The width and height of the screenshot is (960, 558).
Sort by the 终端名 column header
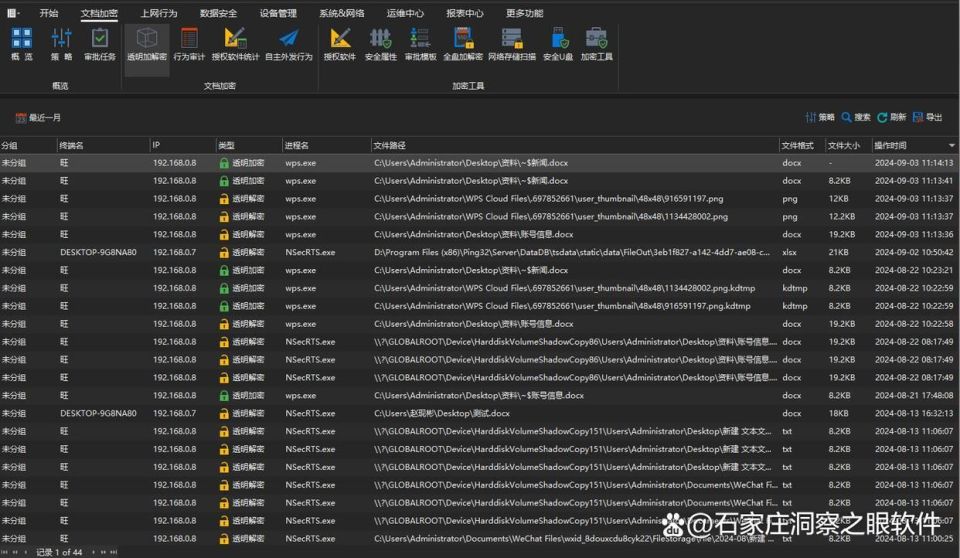click(x=103, y=145)
